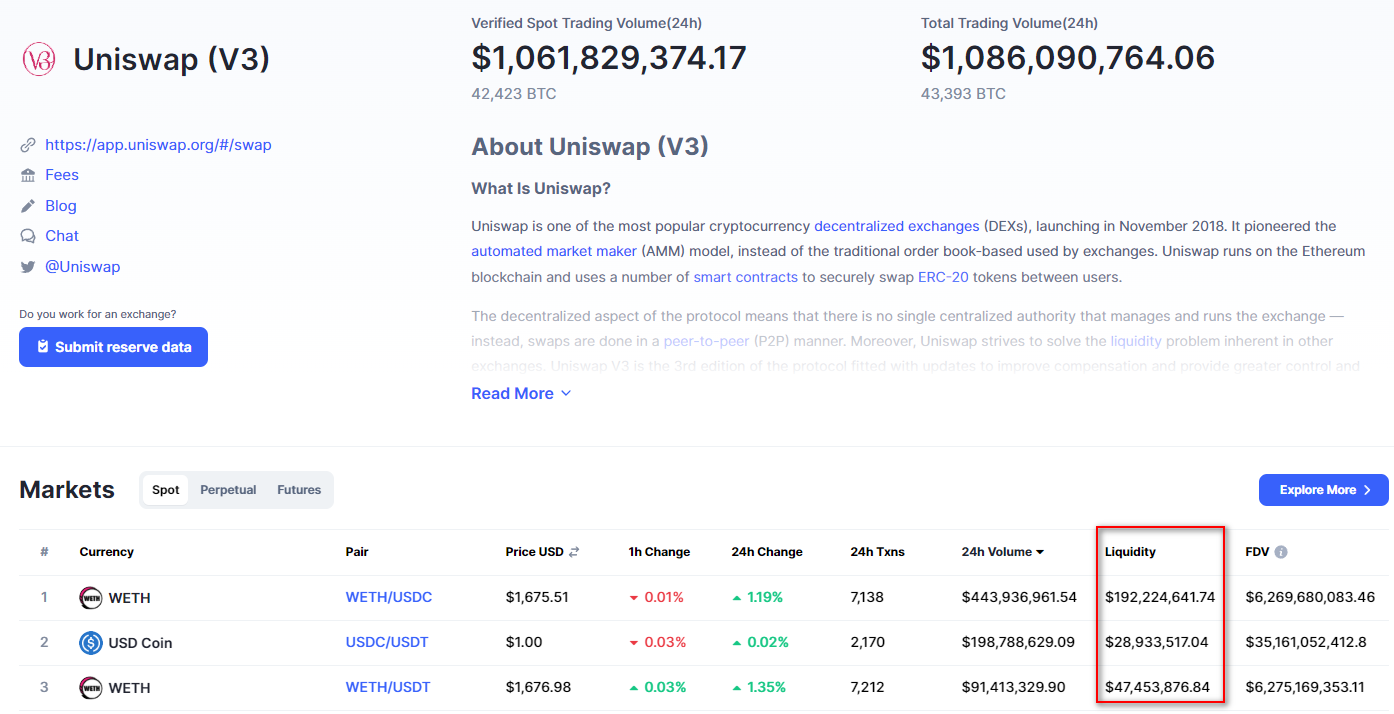This screenshot has width=1394, height=714.
Task: Click the WETH coin icon in row 3
Action: (x=91, y=688)
